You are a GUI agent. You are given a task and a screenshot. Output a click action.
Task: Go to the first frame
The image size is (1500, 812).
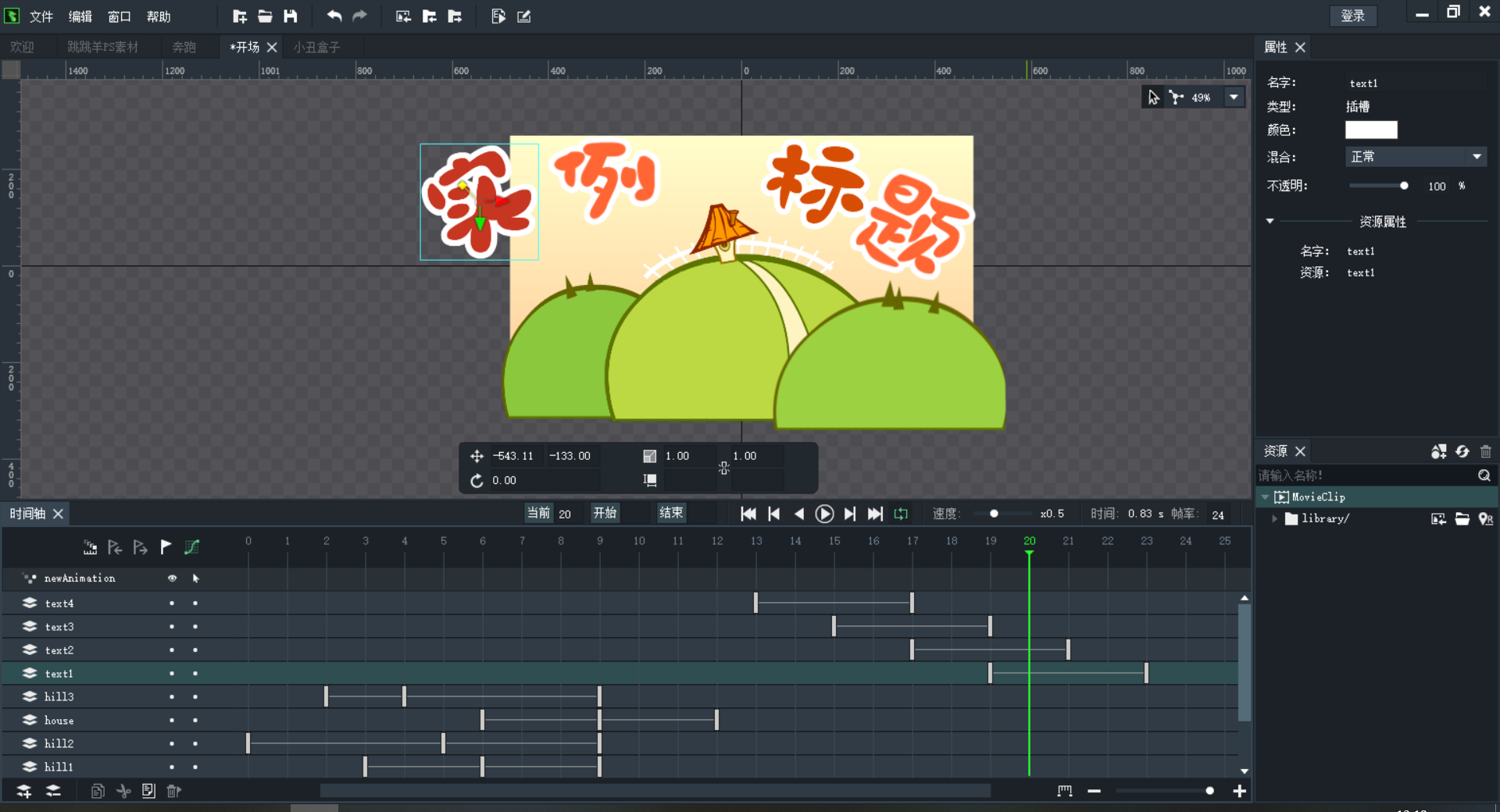tap(748, 514)
